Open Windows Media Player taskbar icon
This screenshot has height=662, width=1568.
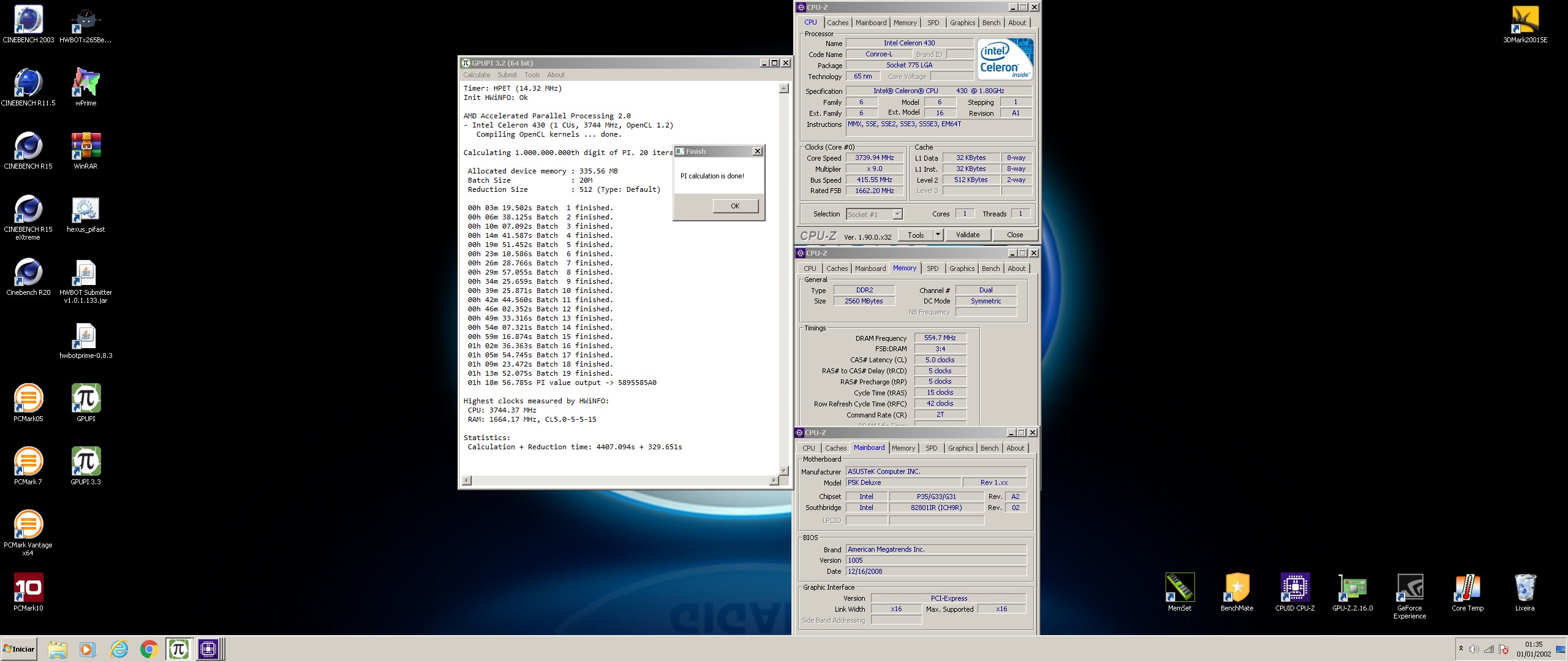pos(88,649)
